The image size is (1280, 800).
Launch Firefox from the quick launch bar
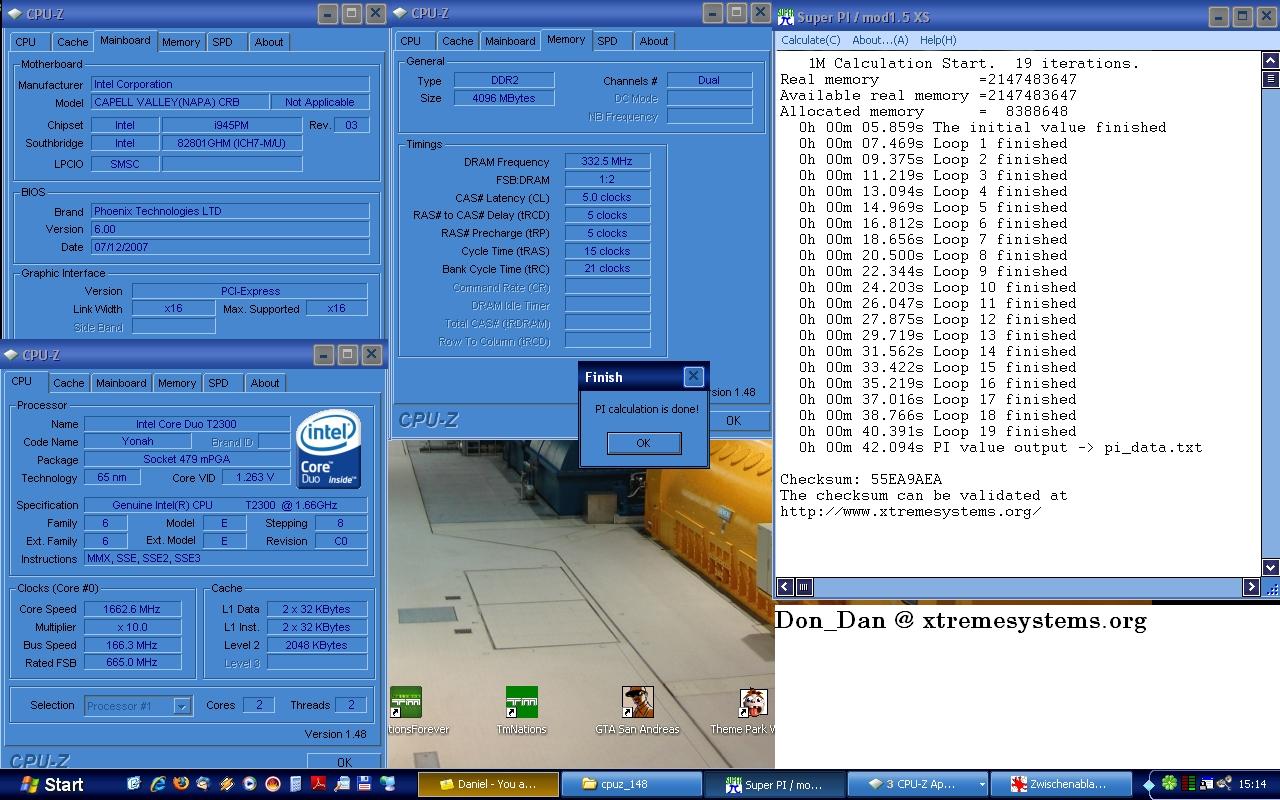(x=181, y=783)
